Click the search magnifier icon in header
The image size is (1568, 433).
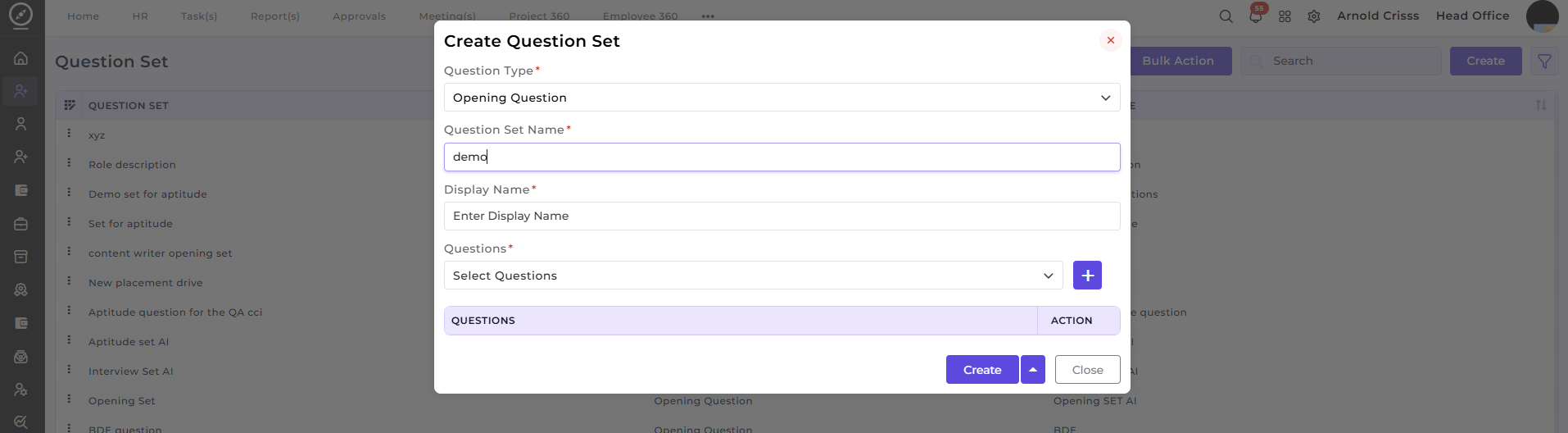[1226, 16]
